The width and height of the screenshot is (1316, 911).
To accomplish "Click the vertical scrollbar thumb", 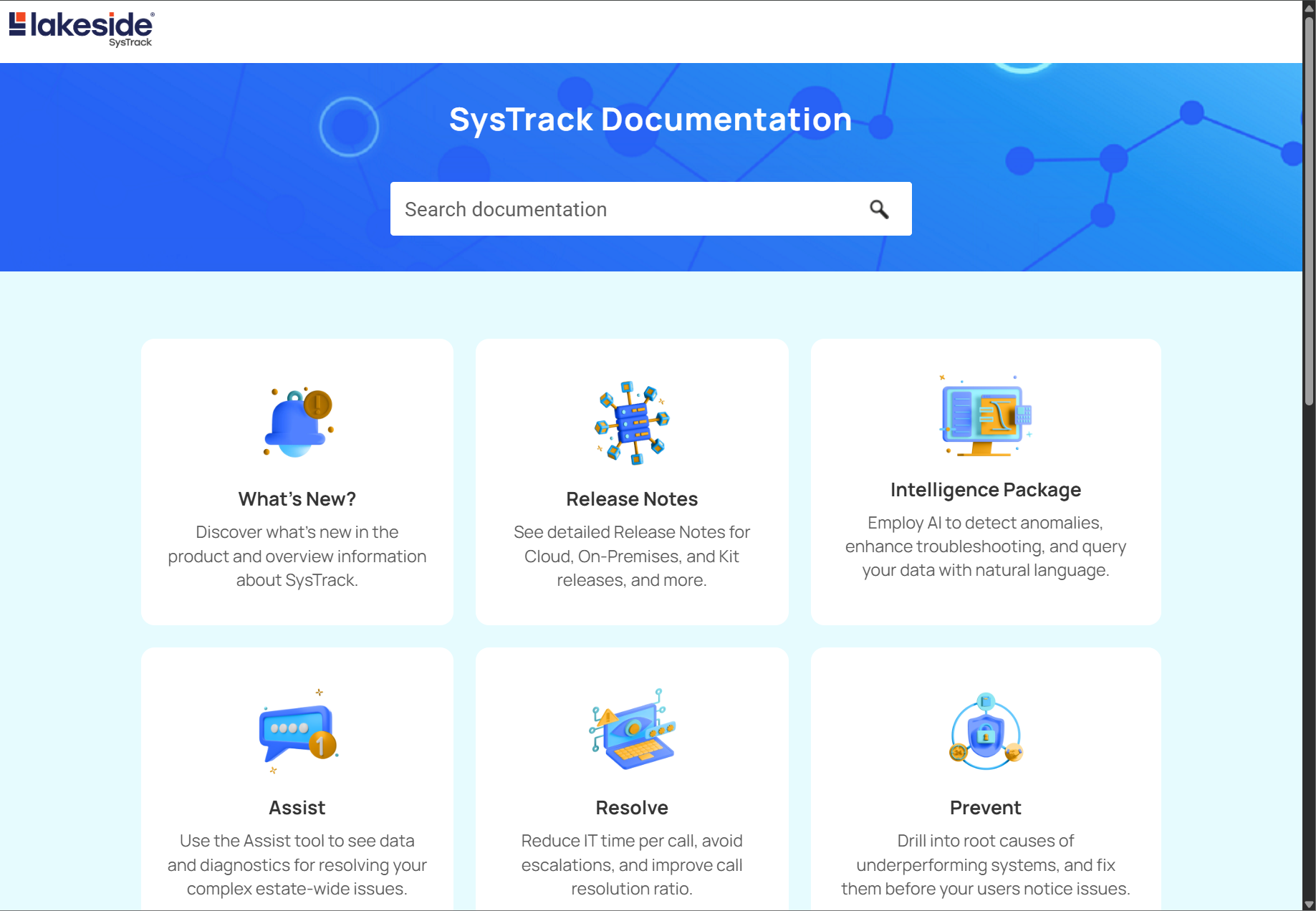I will click(x=1310, y=211).
